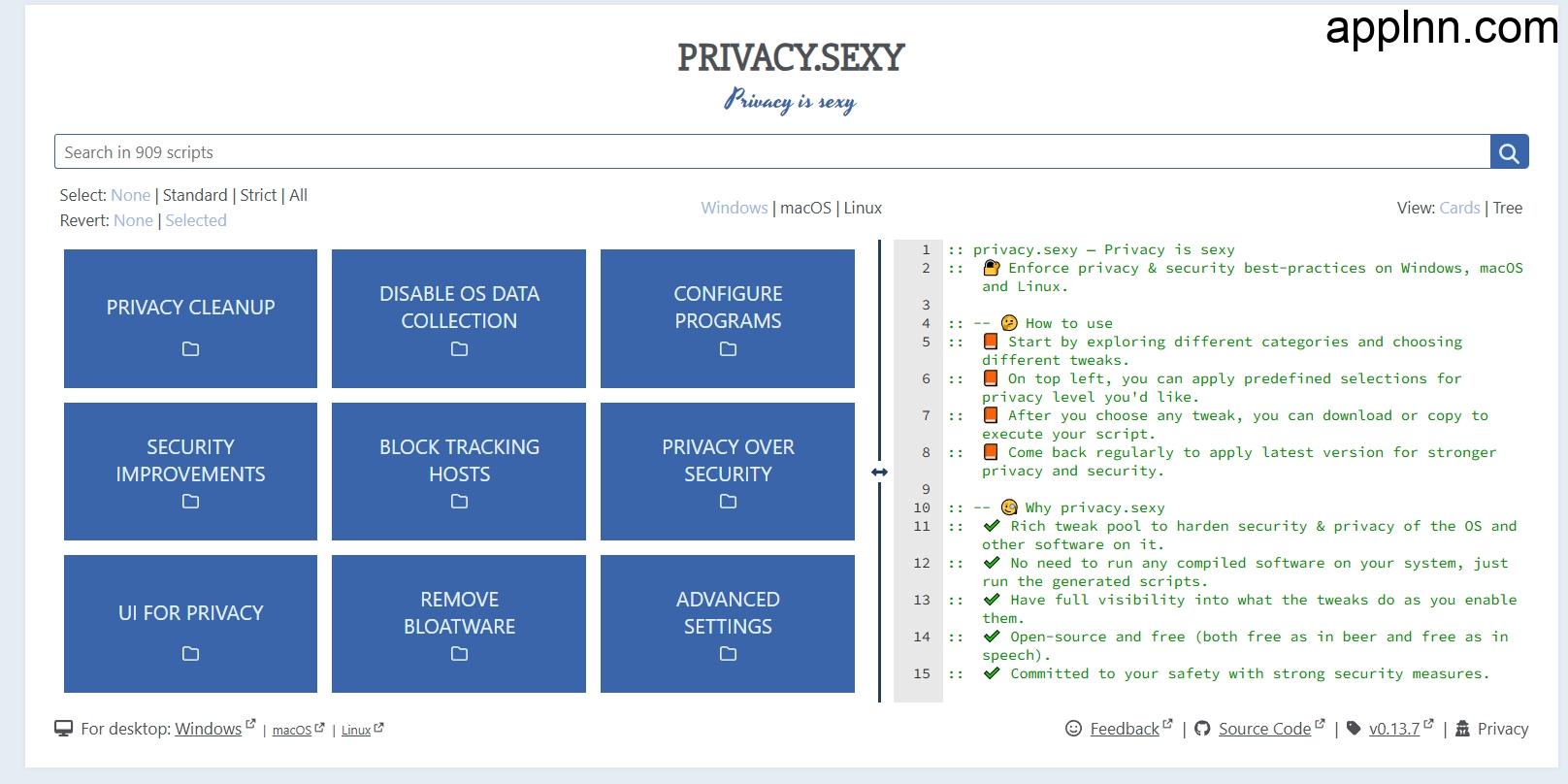Click the desktop monitor icon in footer

64,729
